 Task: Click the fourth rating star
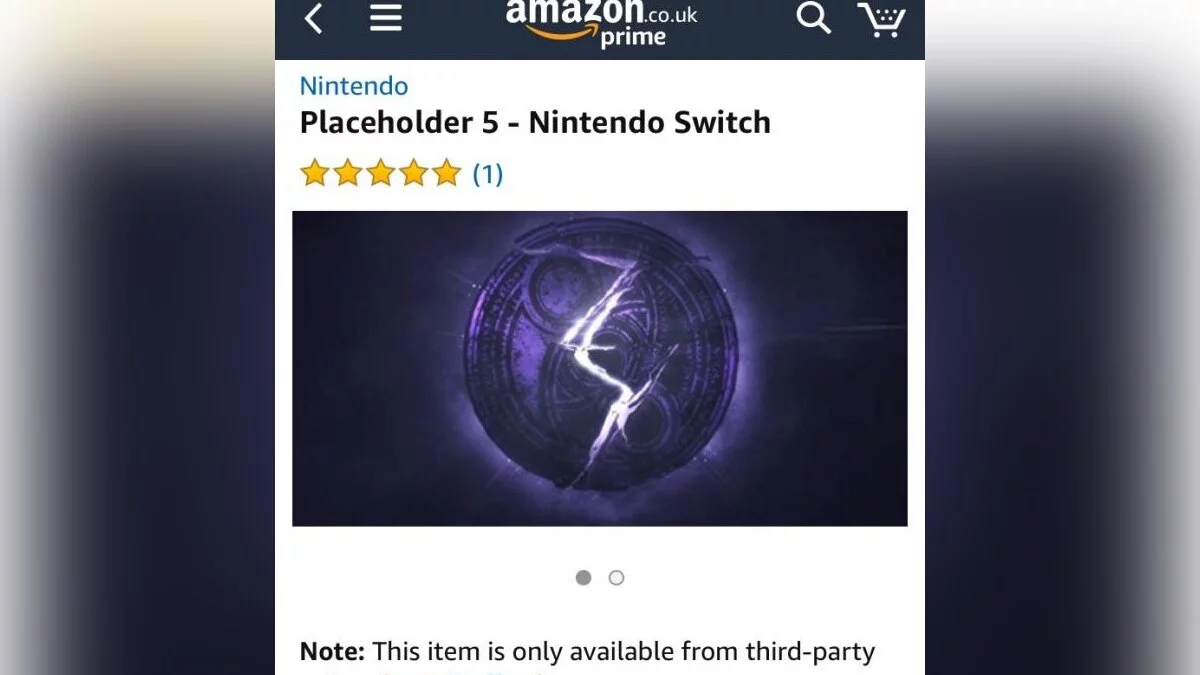point(413,173)
